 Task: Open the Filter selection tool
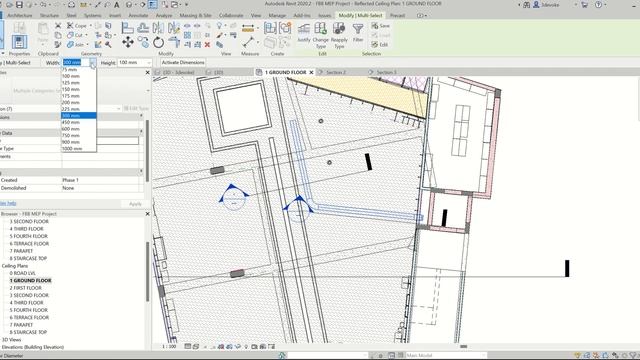pyautogui.click(x=358, y=33)
